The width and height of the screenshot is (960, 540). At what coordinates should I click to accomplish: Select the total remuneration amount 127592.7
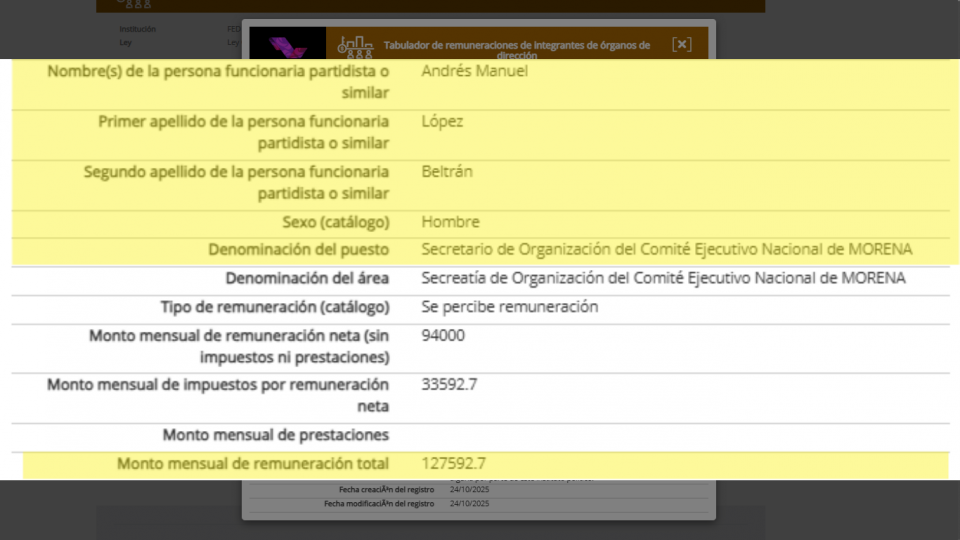453,464
